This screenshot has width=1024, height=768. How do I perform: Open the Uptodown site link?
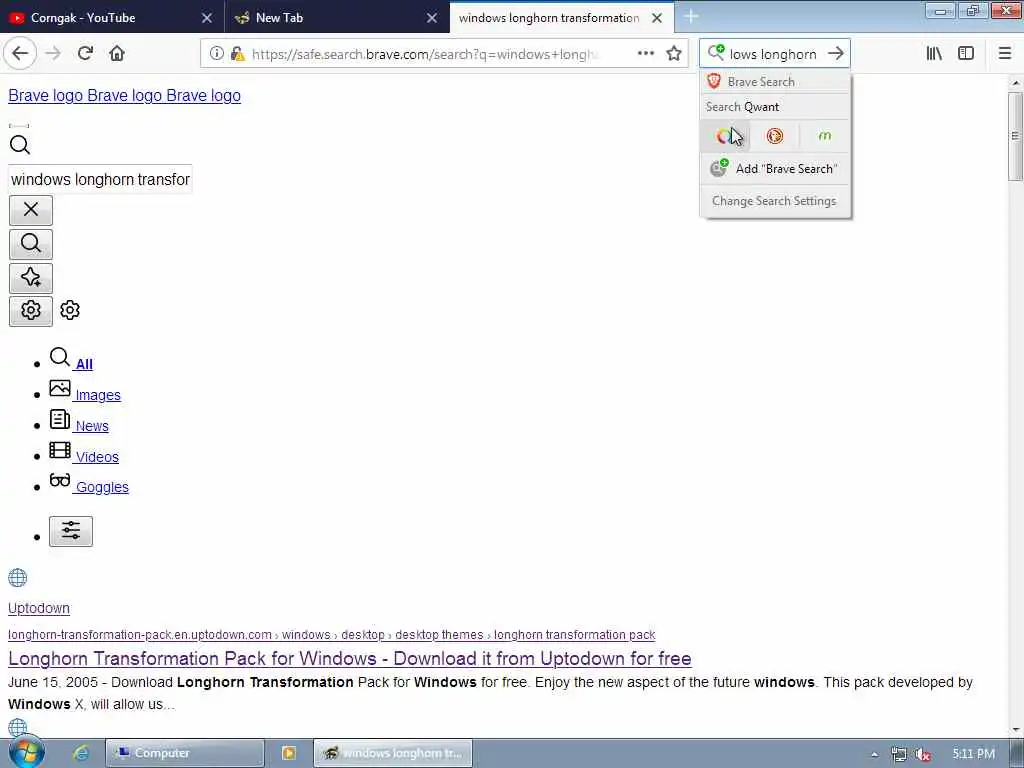click(39, 608)
